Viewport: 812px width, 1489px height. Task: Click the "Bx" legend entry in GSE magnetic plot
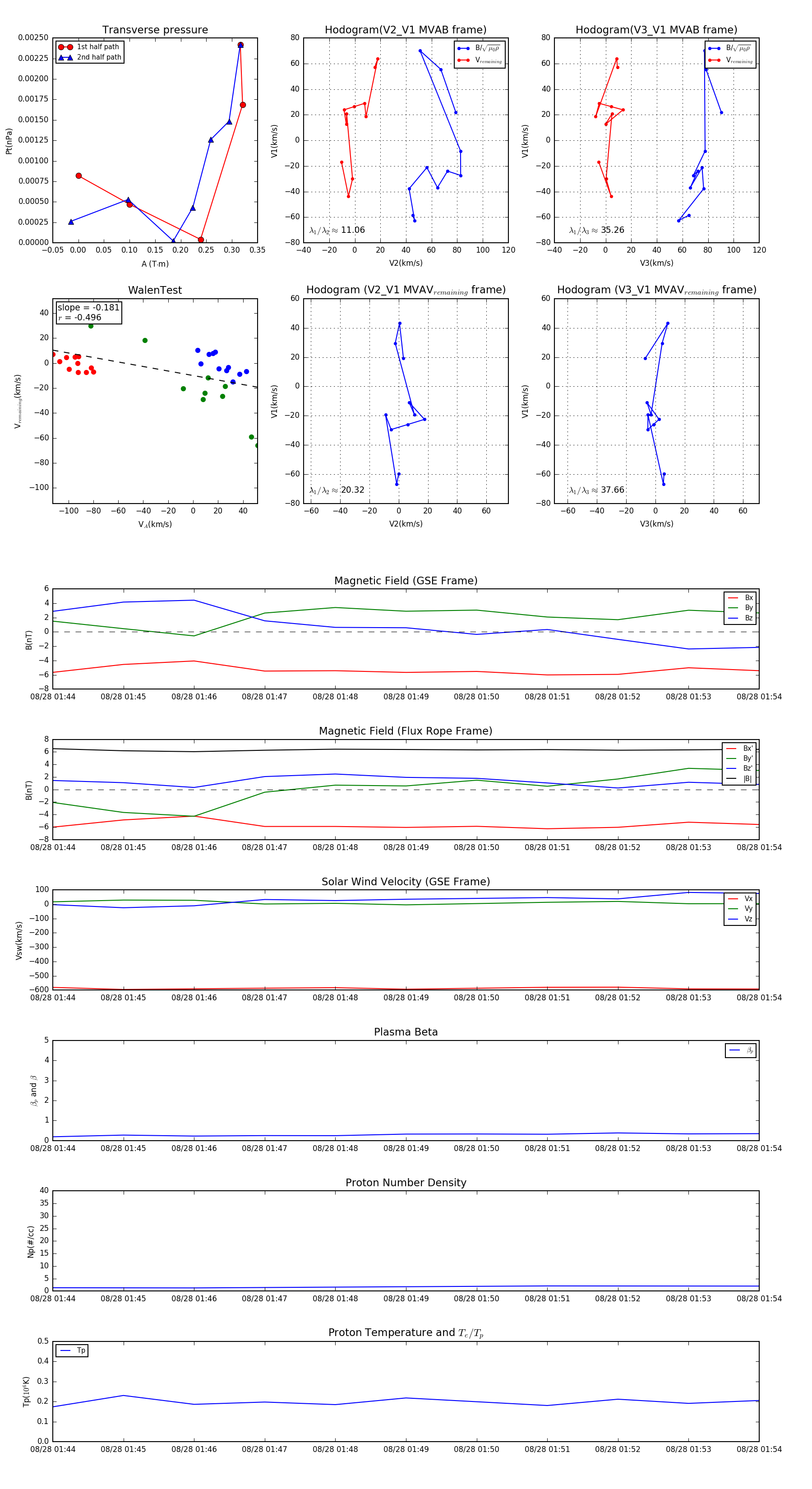click(x=740, y=598)
